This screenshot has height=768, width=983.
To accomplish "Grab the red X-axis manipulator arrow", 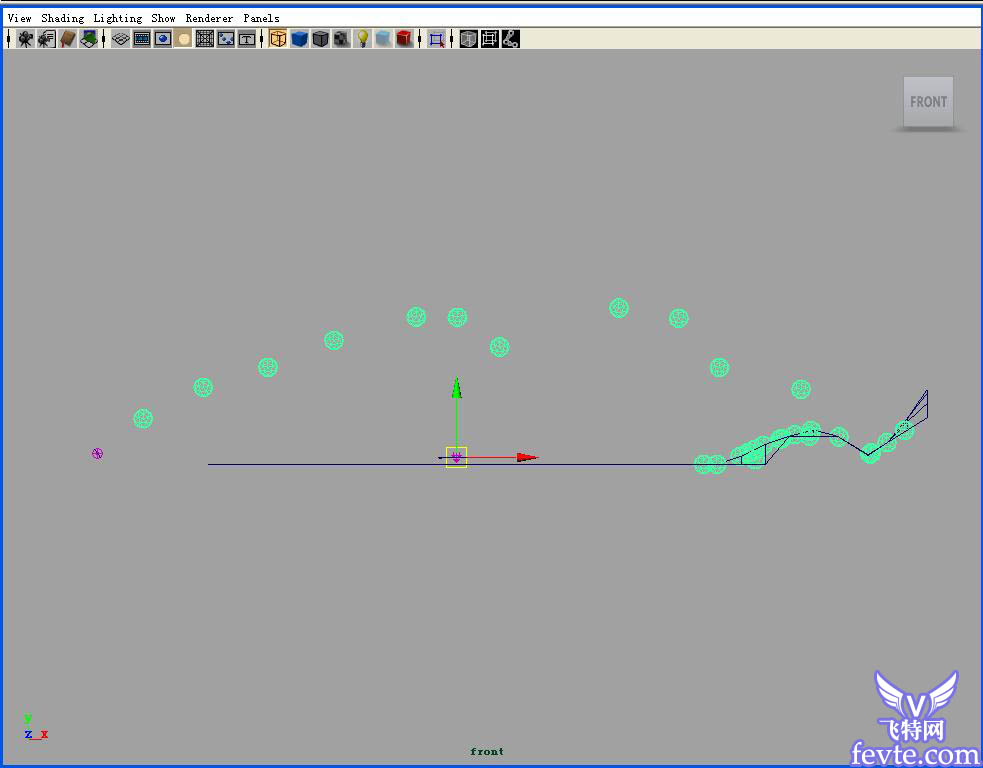I will click(x=527, y=458).
